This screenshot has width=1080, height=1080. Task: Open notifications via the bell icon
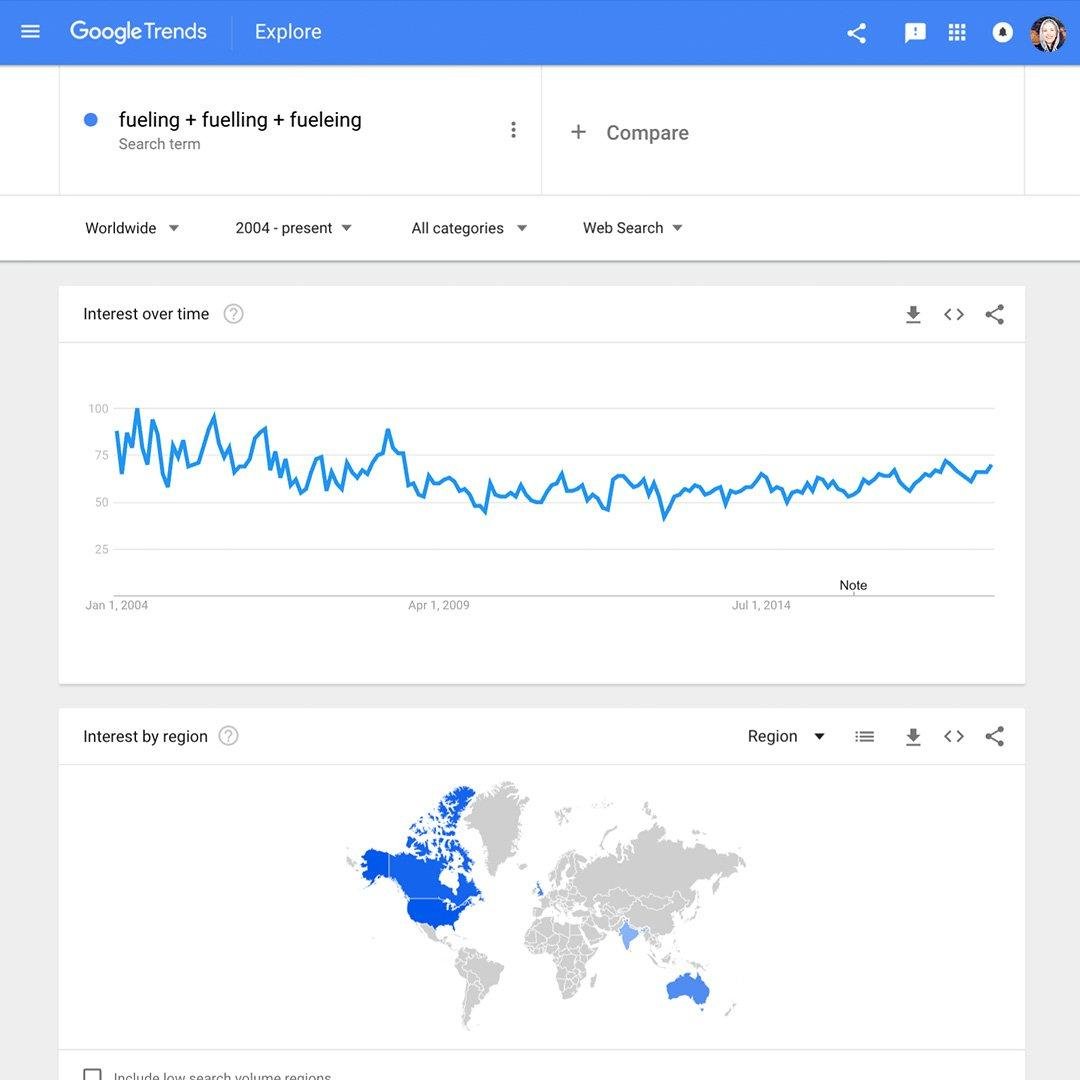(1002, 32)
